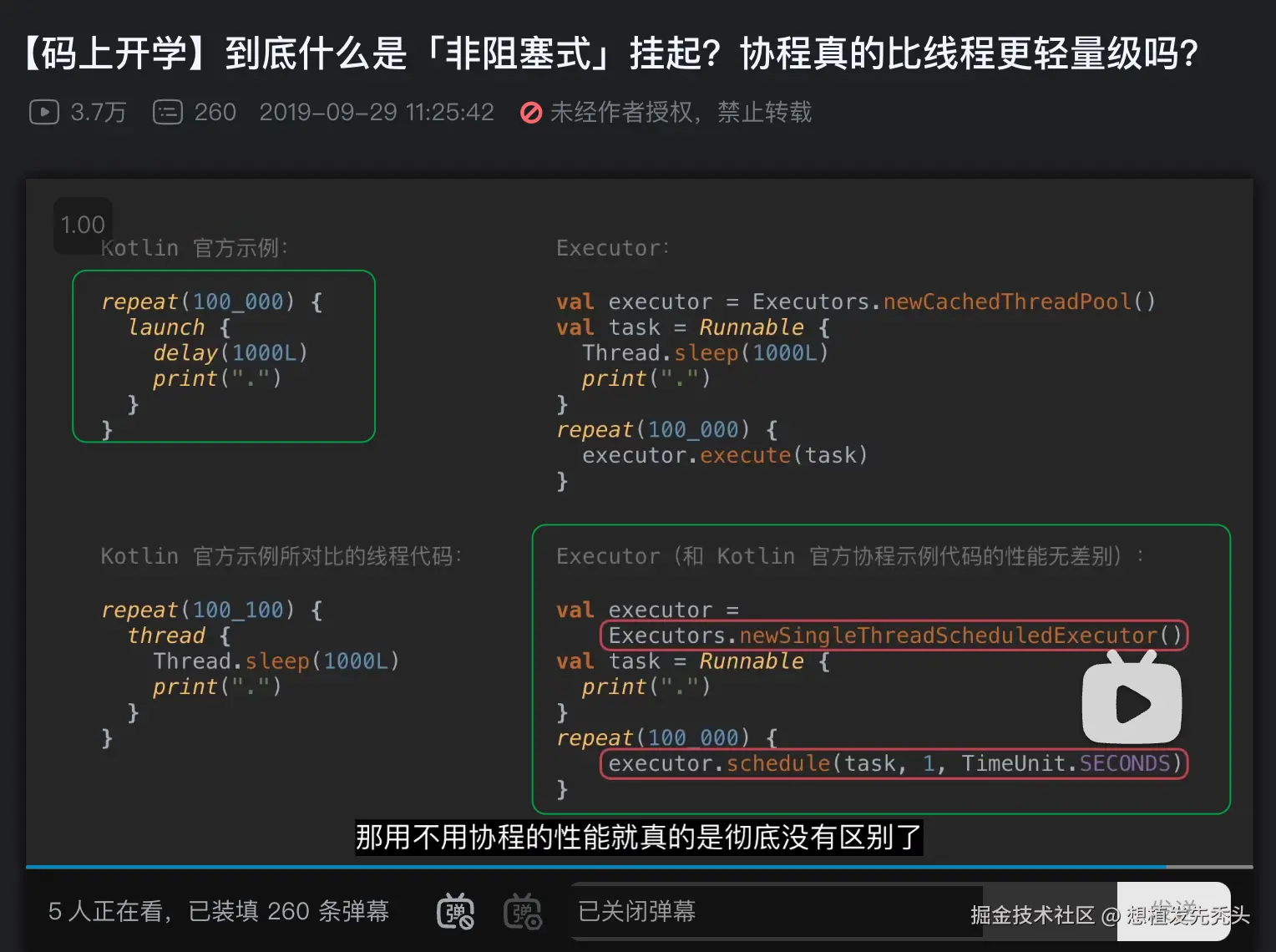Click the red no-reprint prohibition icon
The image size is (1276, 952).
click(531, 113)
